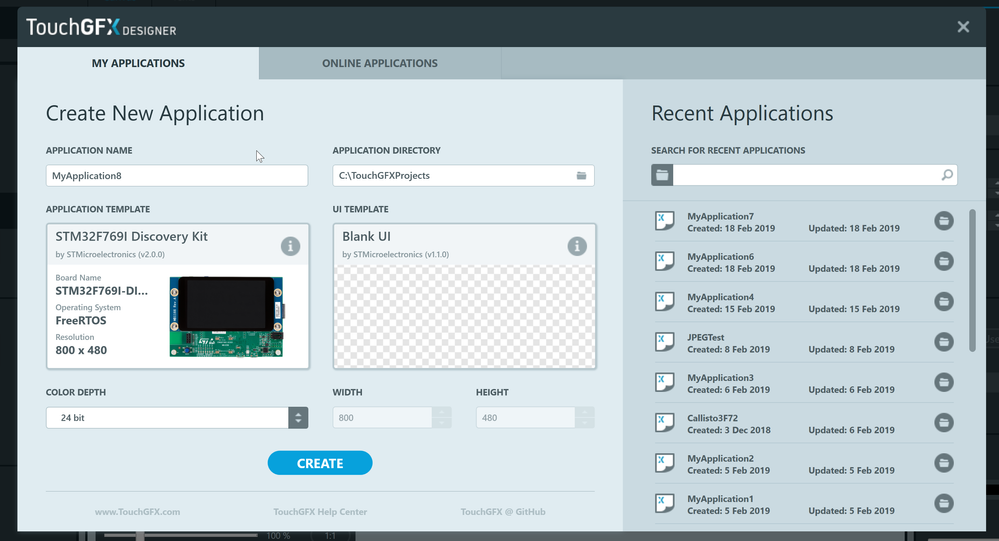Click the 24 bit color depth value
Screen dimensions: 999x541
(x=73, y=418)
